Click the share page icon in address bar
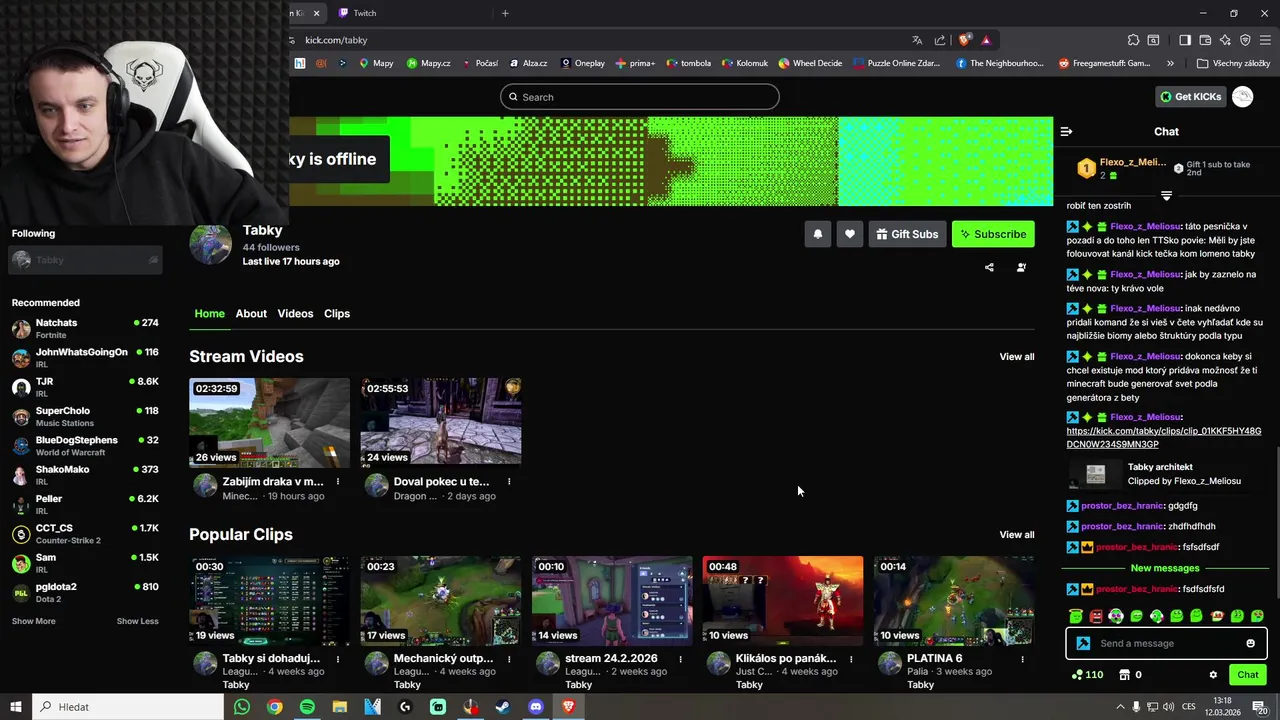Image resolution: width=1280 pixels, height=720 pixels. pos(940,40)
